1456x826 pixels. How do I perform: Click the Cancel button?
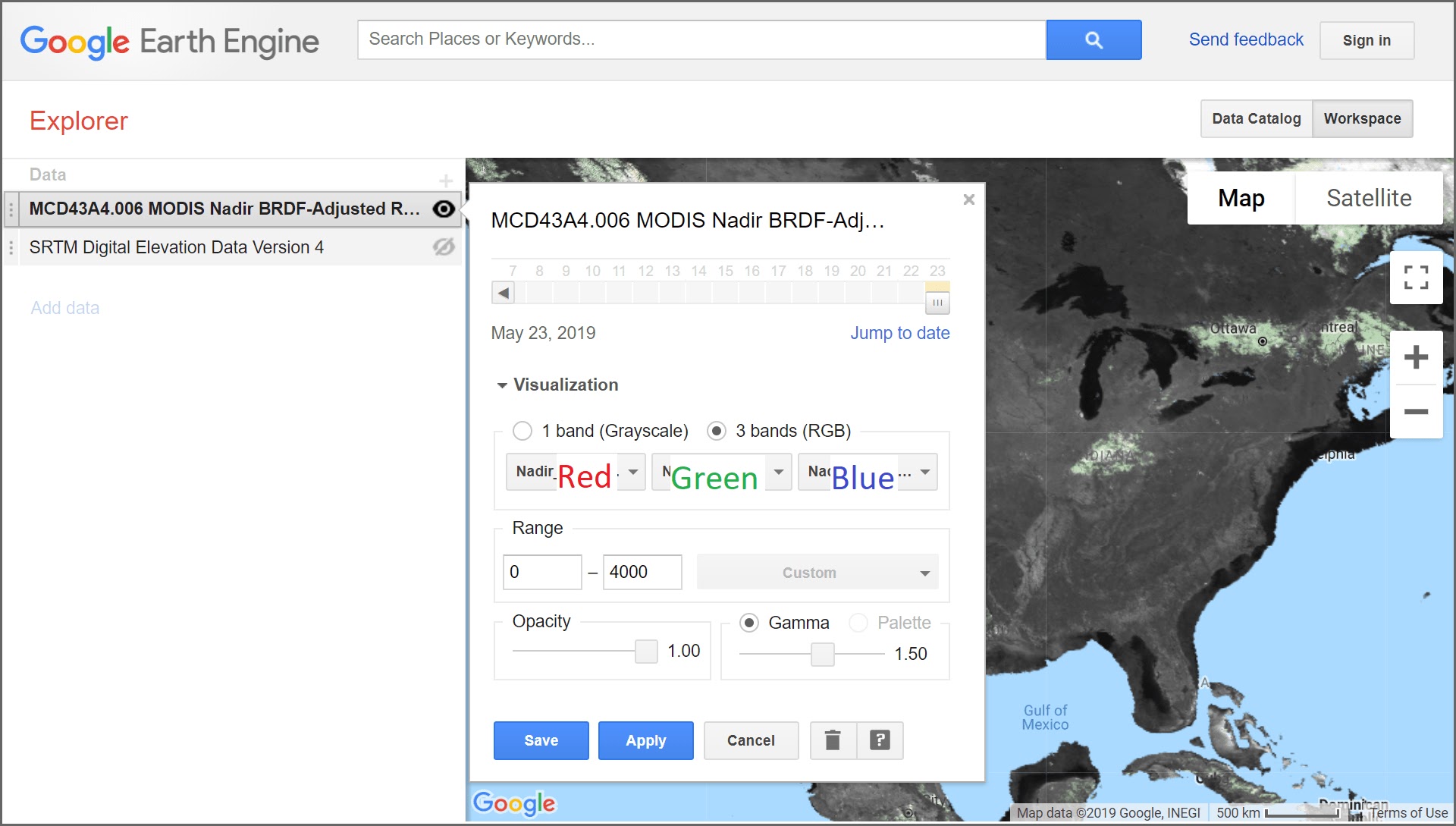751,740
